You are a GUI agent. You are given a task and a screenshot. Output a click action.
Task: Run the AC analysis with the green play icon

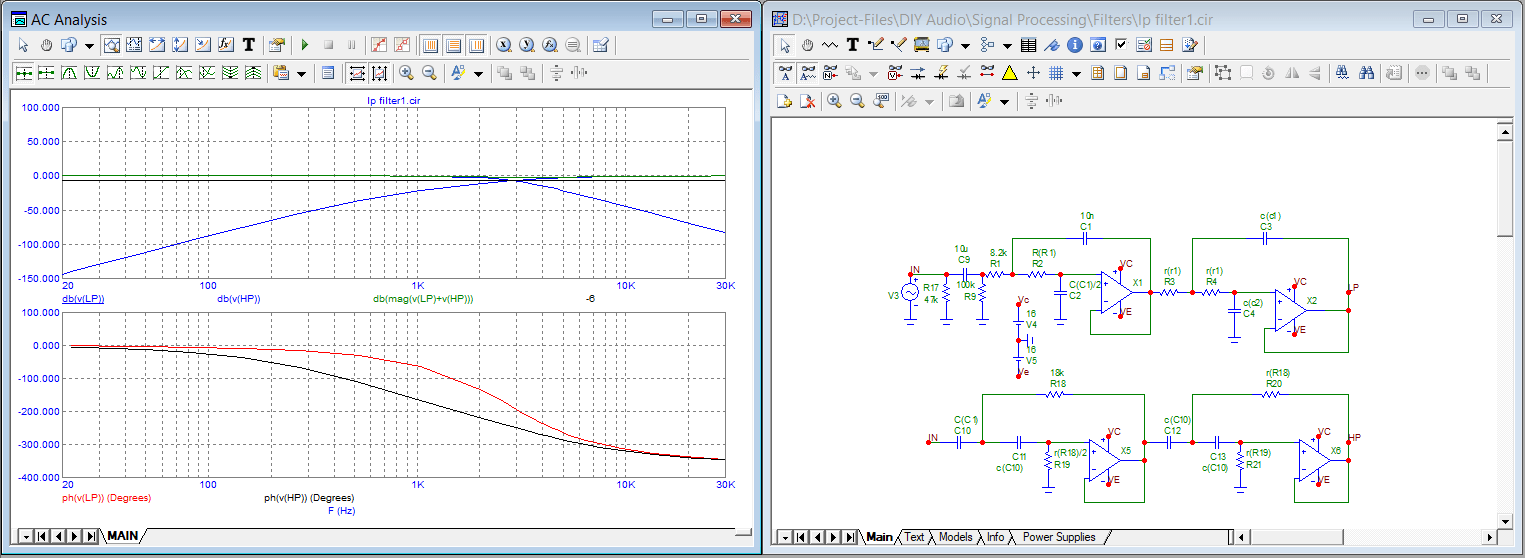click(x=305, y=45)
